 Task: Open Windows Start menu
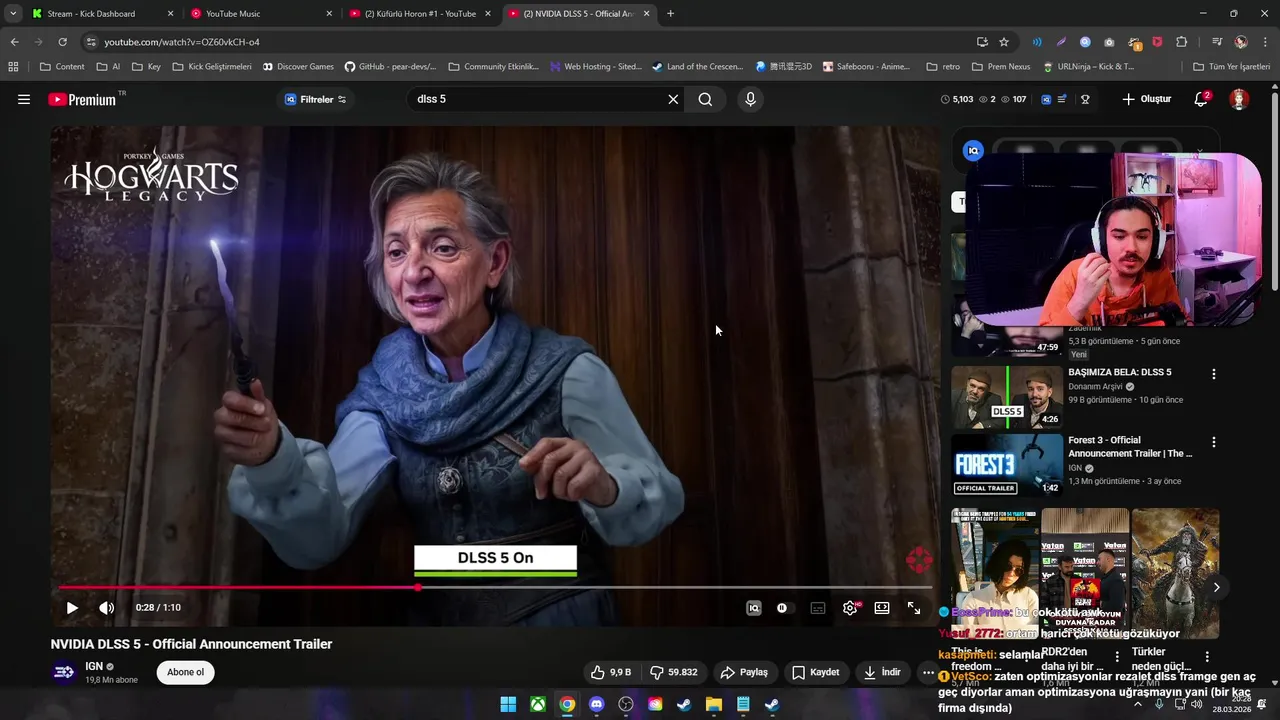pyautogui.click(x=508, y=704)
